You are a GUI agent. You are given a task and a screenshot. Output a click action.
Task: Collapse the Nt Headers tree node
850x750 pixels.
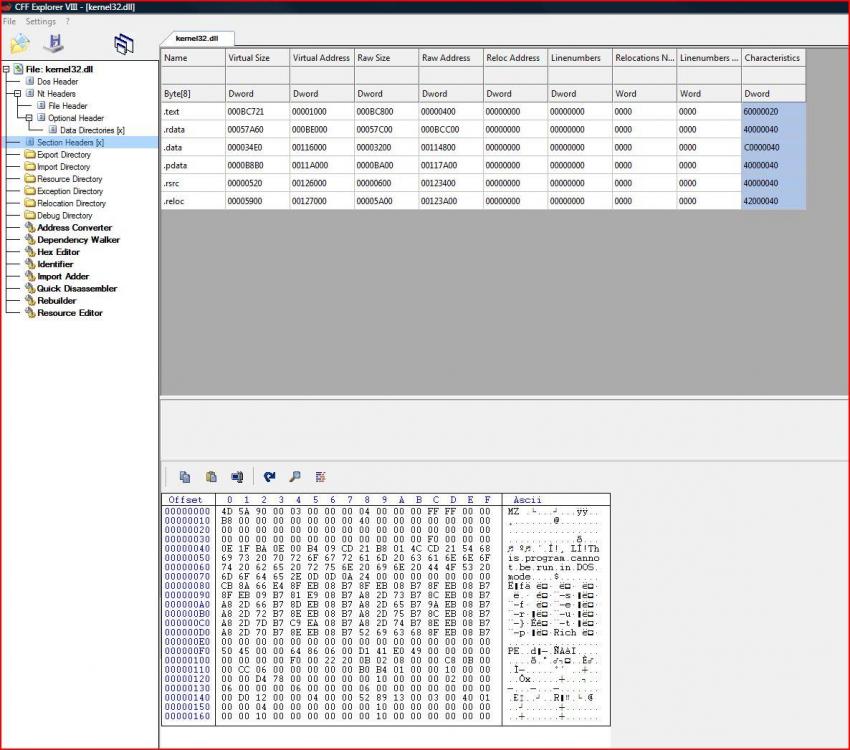tap(18, 93)
